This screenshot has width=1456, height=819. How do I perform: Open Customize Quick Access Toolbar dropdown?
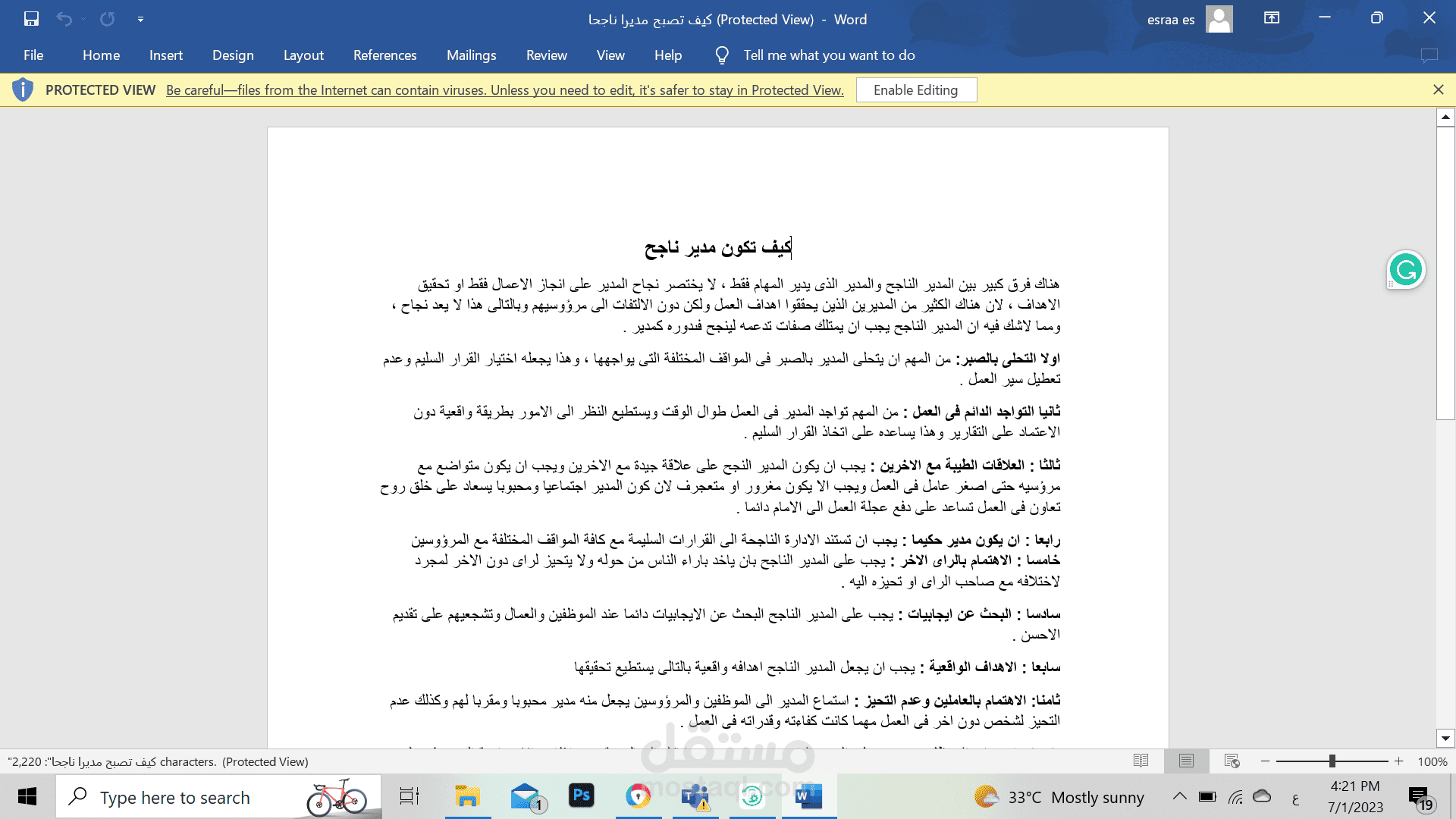(x=140, y=19)
